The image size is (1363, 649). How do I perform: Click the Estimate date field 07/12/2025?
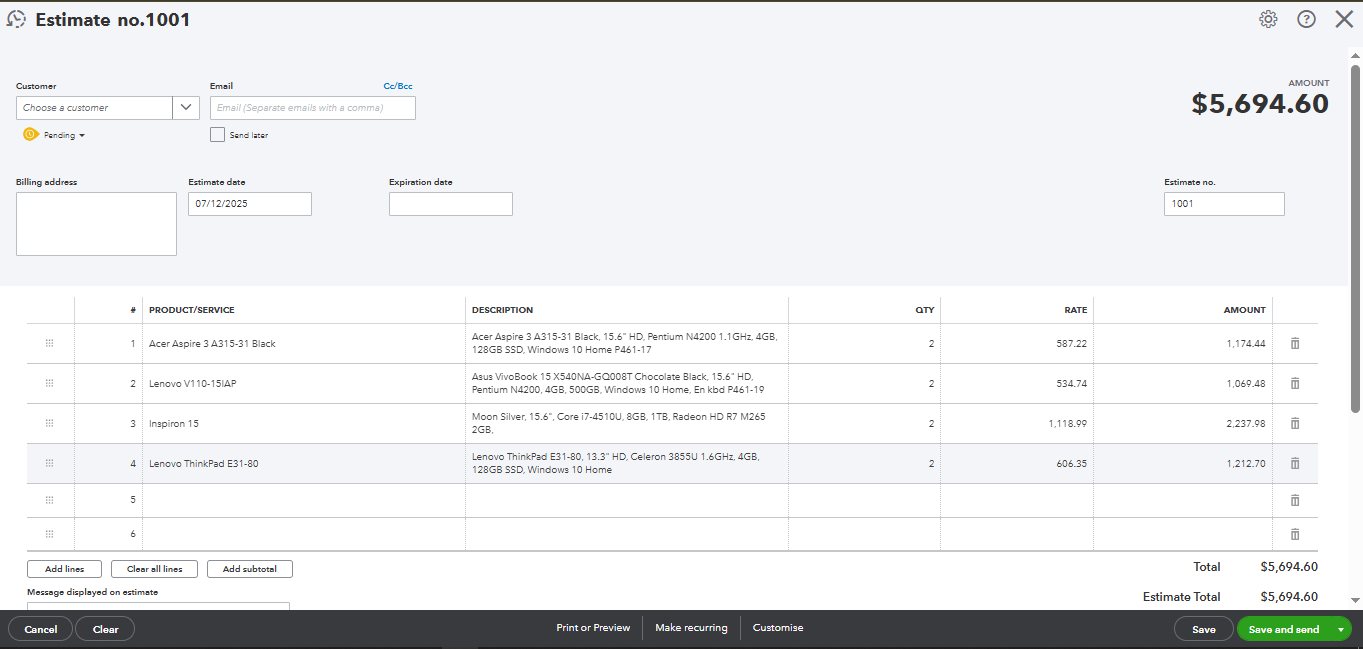(250, 203)
